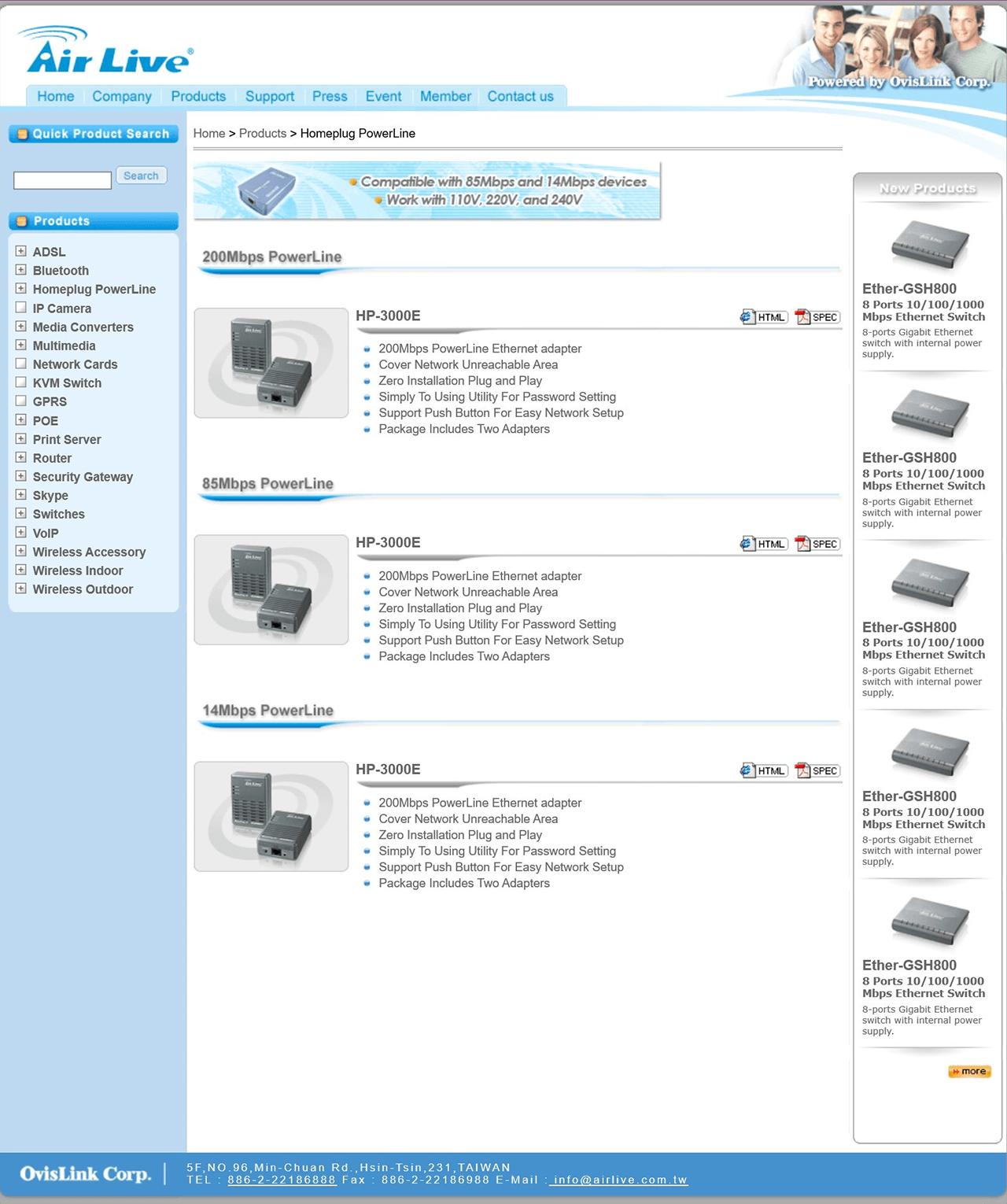Screen dimensions: 1007x1204
Task: Click the last Ether-GSH800 switch image
Action: 929,921
